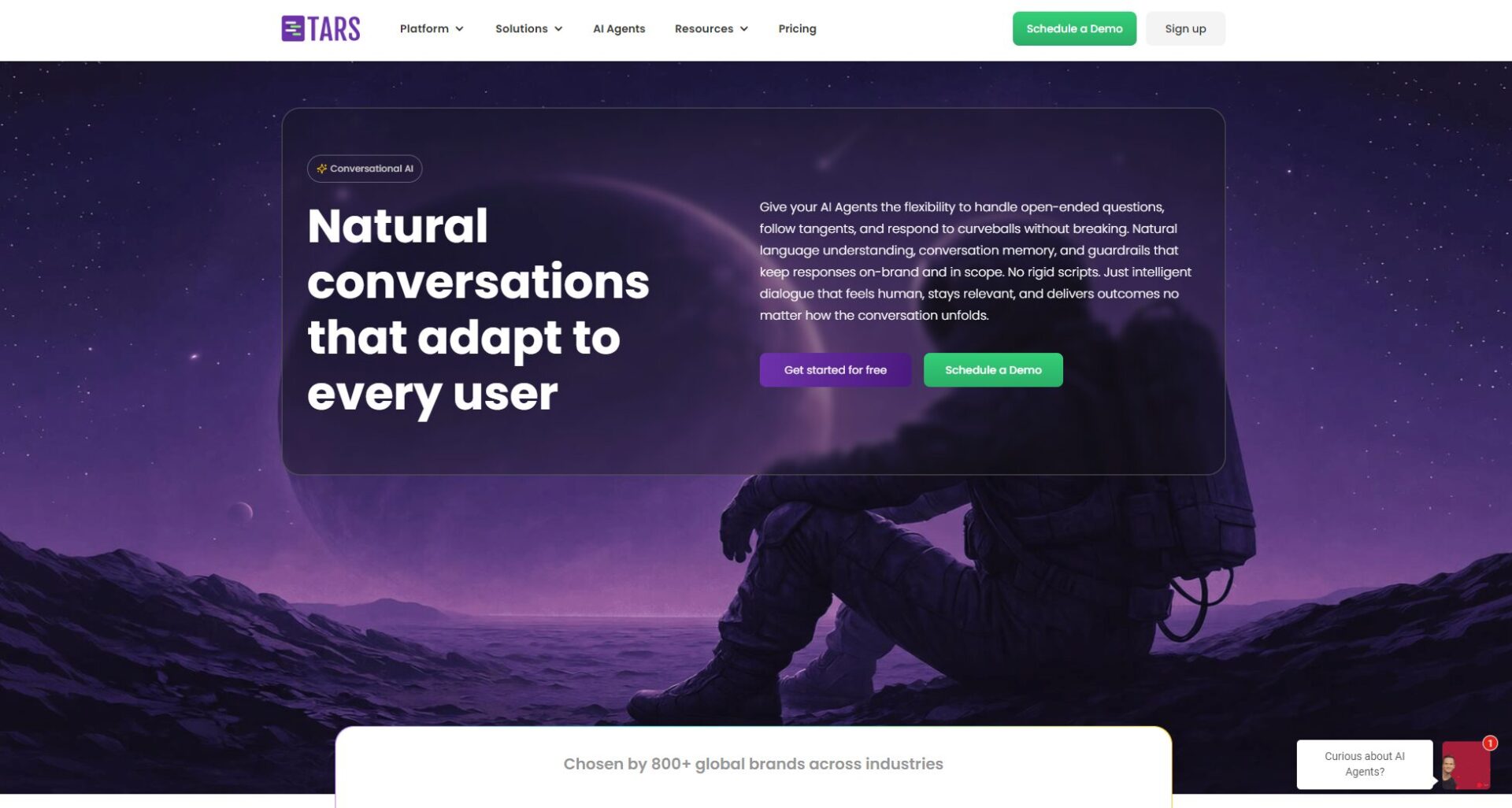Screen dimensions: 1512x808
Task: Open the Solutions menu
Action: (x=528, y=29)
